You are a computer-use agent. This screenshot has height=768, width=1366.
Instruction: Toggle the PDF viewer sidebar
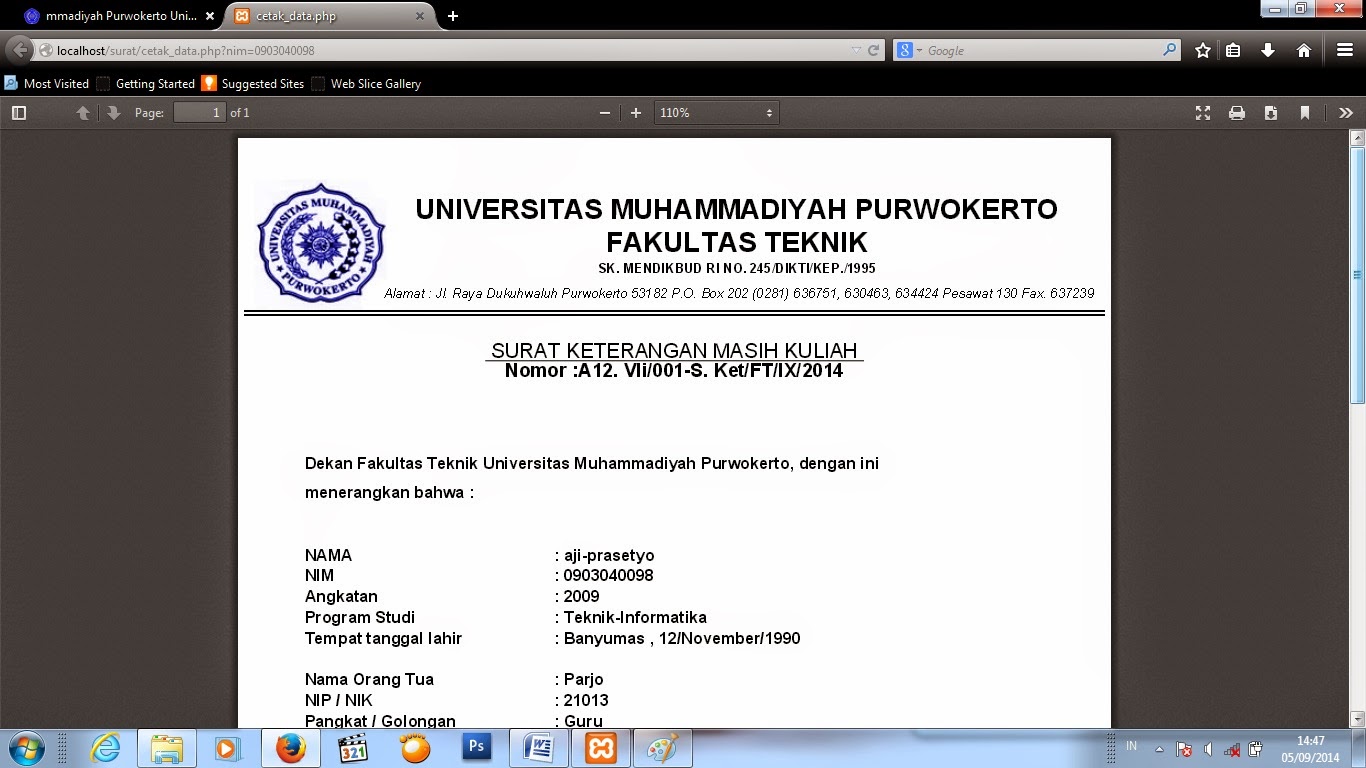[19, 113]
